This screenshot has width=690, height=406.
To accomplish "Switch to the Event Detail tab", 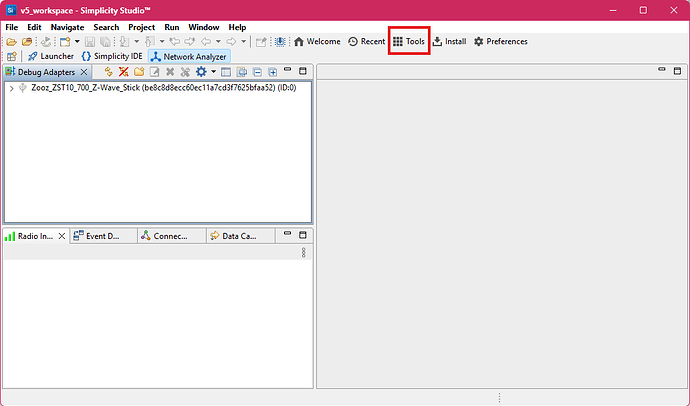I will pyautogui.click(x=103, y=236).
